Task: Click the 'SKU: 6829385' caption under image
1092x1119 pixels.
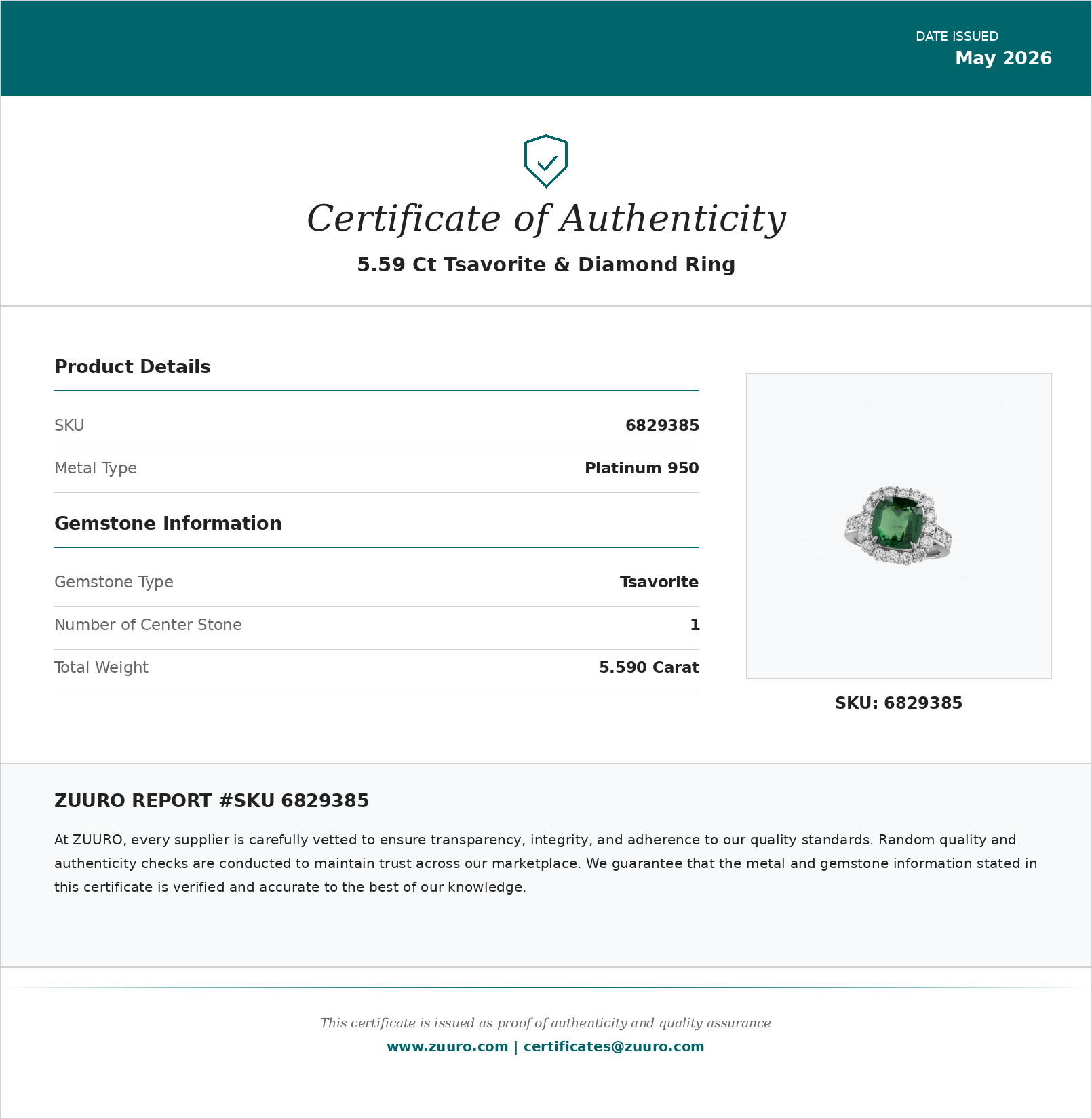Action: [x=899, y=703]
